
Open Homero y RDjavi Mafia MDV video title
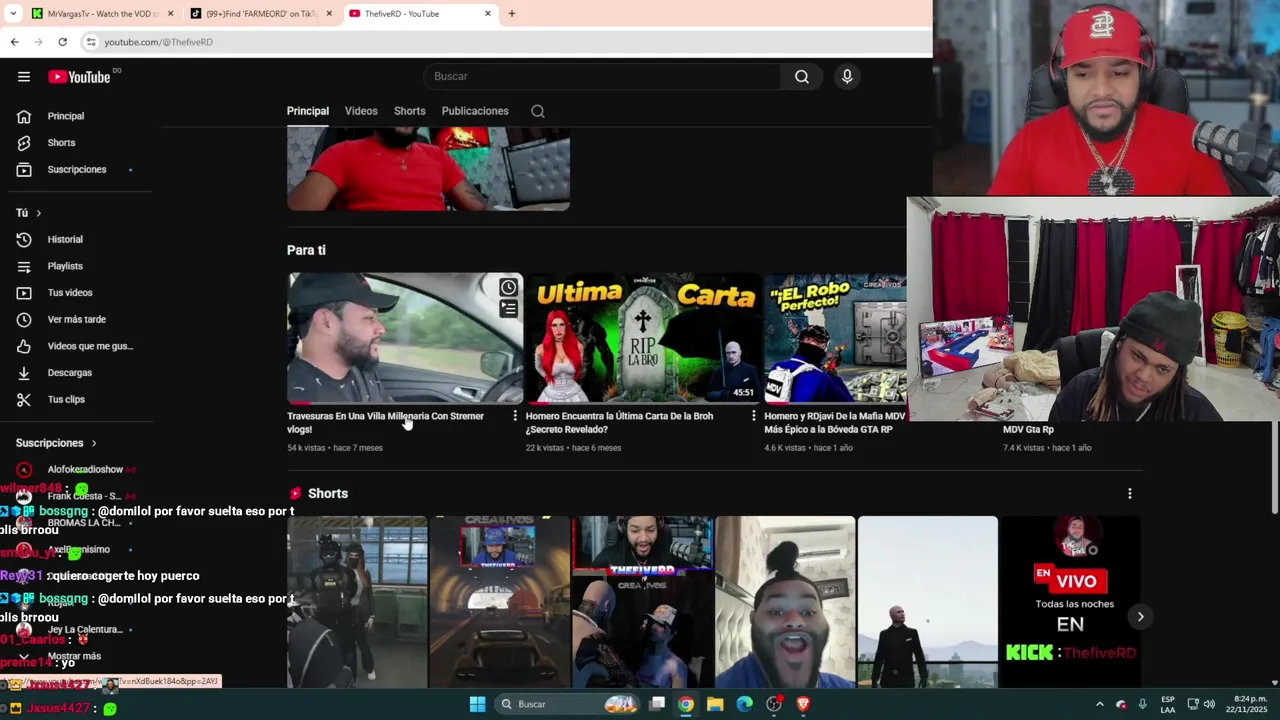pos(835,423)
